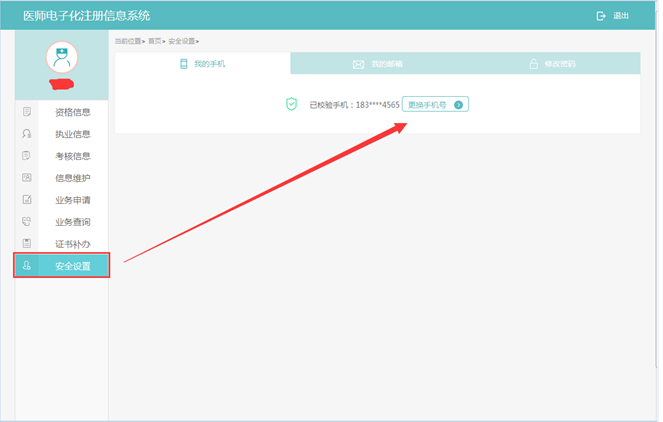Switch to the 我的手机 tab
Screen dimensions: 663x422
203,64
